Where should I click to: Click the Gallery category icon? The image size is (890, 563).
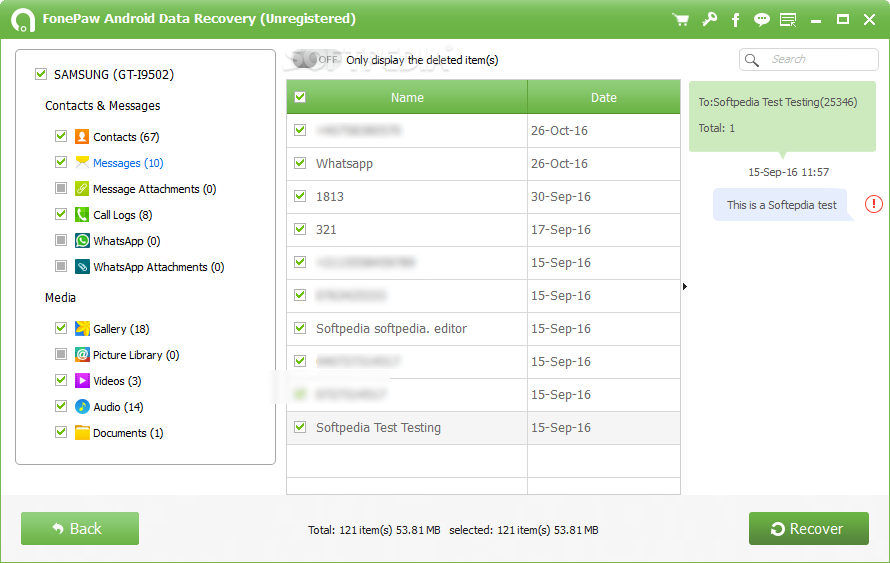(82, 329)
